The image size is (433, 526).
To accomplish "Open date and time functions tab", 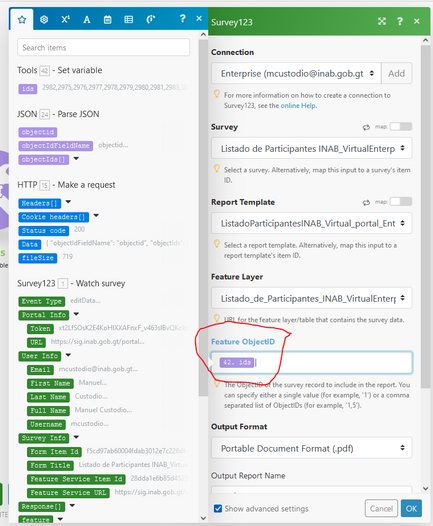I will (108, 20).
